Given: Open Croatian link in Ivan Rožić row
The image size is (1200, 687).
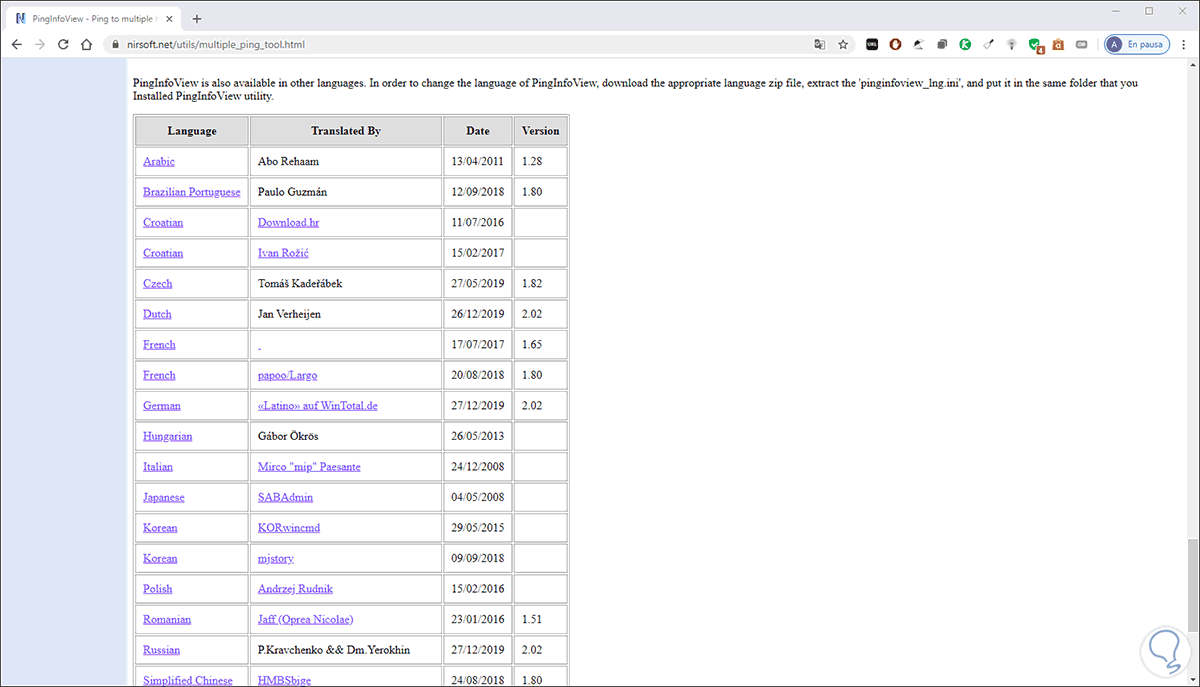Looking at the screenshot, I should point(163,253).
